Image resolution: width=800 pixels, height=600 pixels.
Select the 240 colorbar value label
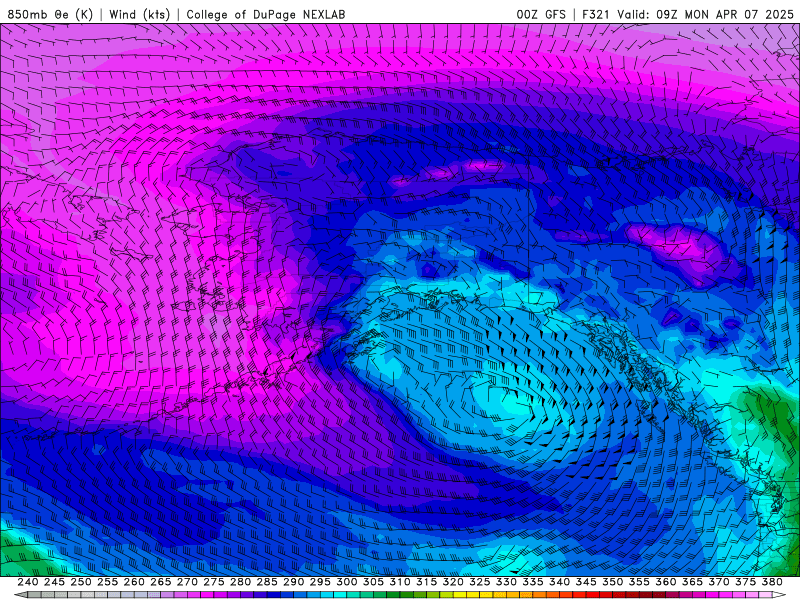click(x=28, y=582)
